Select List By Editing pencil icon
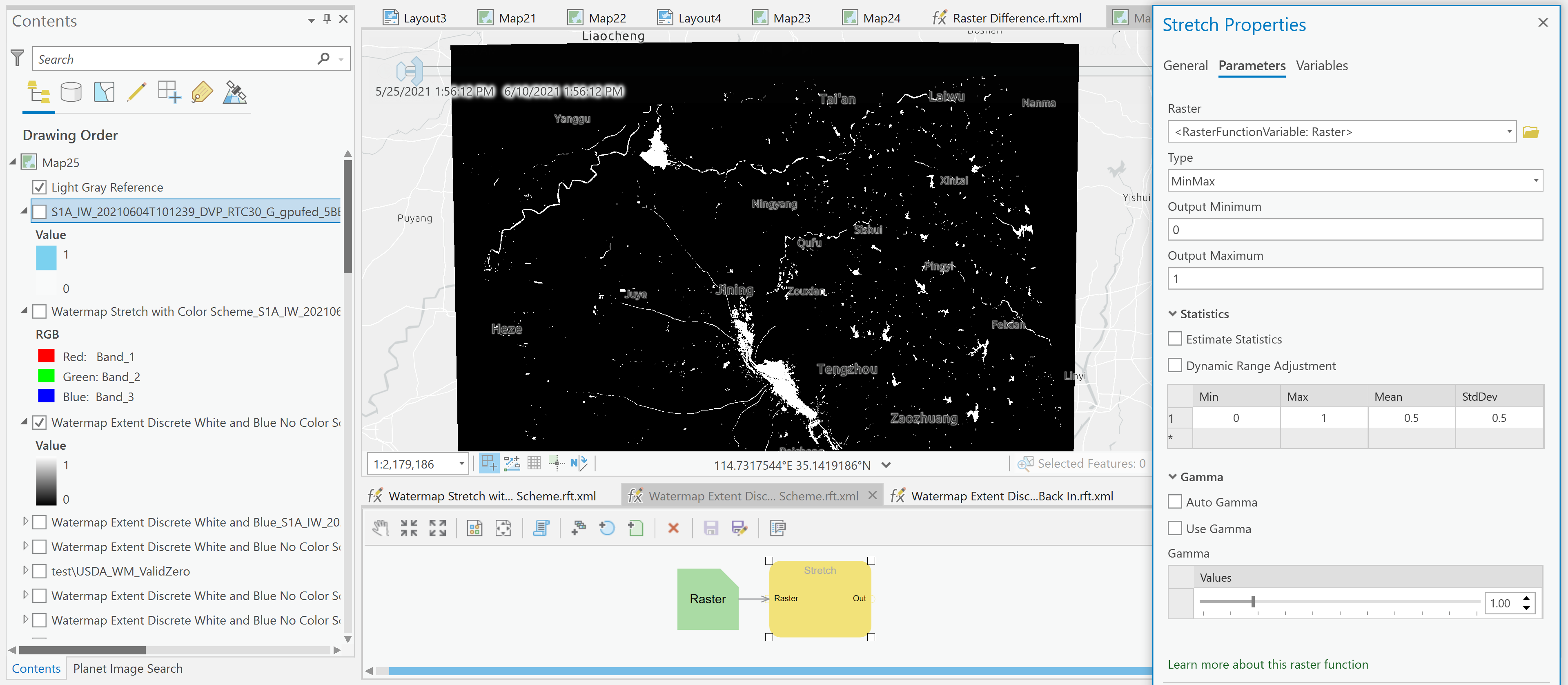This screenshot has height=685, width=1568. [x=136, y=93]
